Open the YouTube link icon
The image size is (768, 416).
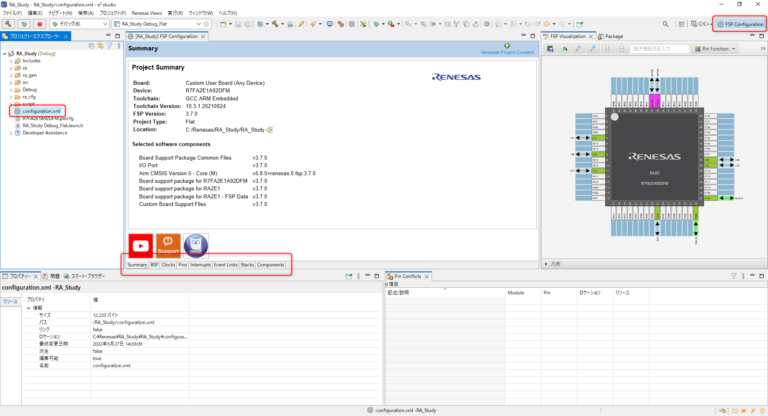pos(141,246)
